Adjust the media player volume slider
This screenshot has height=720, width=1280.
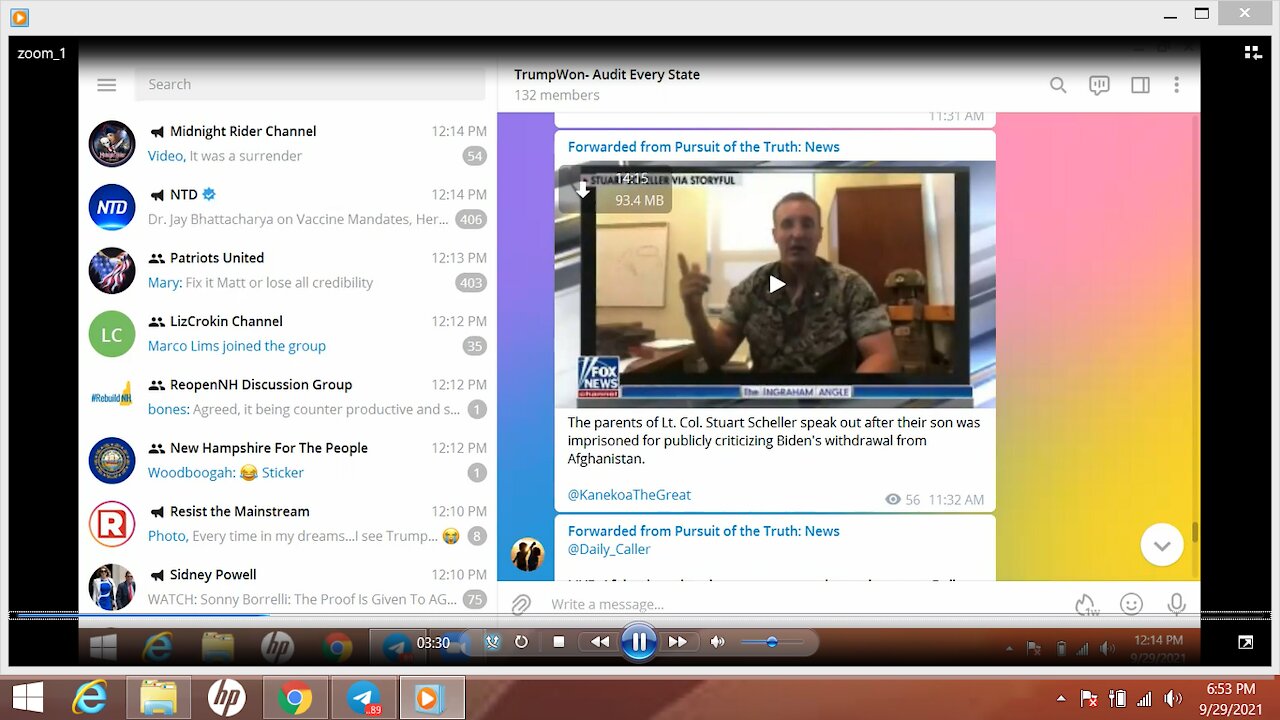point(771,642)
